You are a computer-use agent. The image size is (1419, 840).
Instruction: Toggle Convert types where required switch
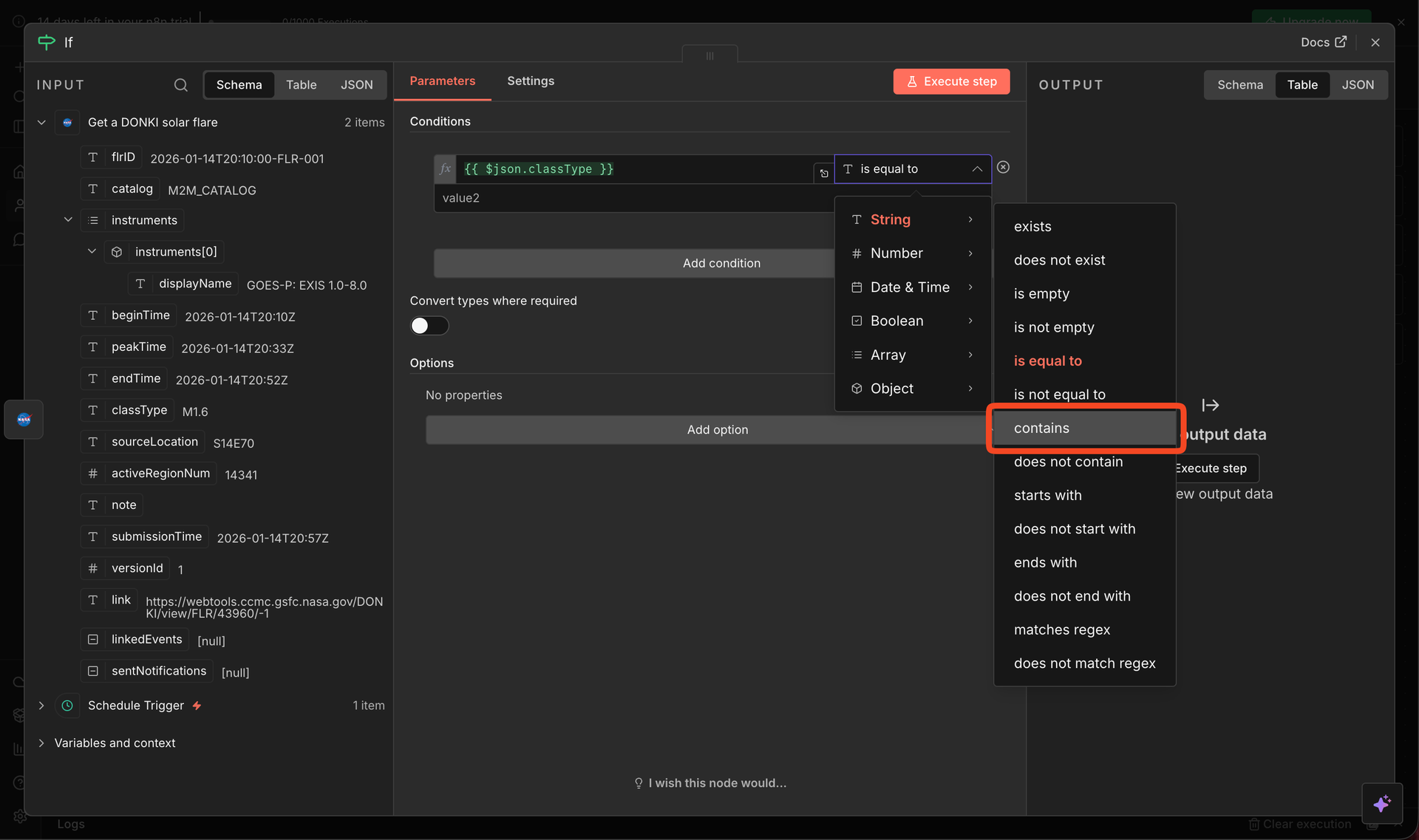click(429, 326)
